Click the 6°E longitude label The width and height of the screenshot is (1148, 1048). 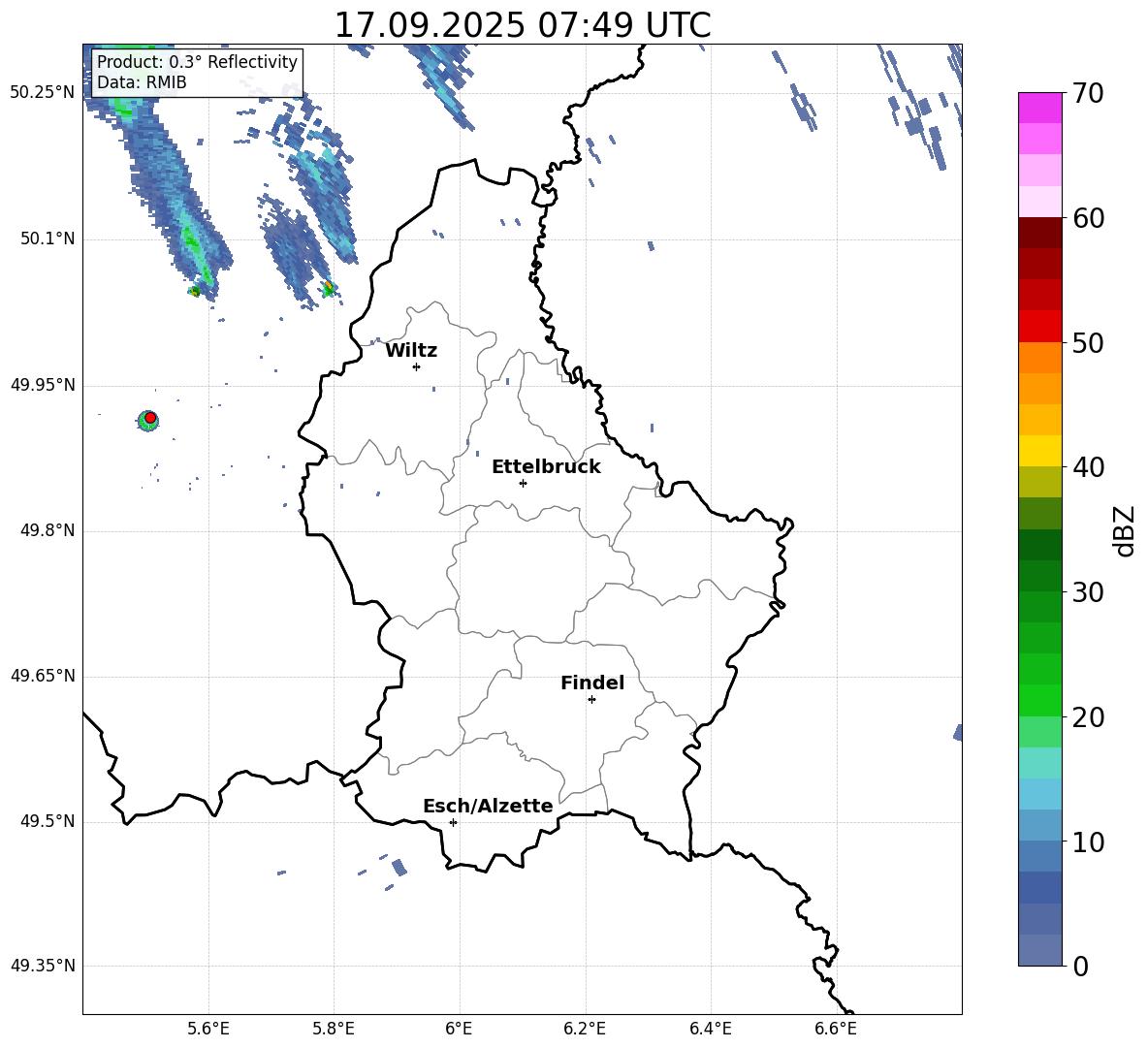pos(459,1030)
